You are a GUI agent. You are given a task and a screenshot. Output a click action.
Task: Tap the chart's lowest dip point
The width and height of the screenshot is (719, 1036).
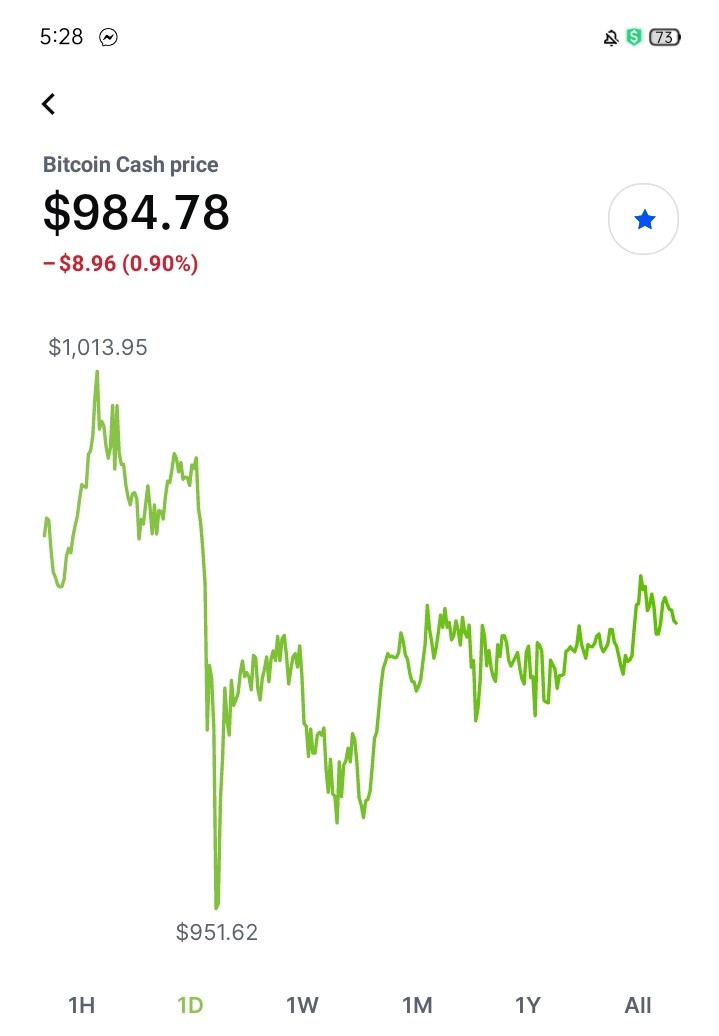point(217,906)
